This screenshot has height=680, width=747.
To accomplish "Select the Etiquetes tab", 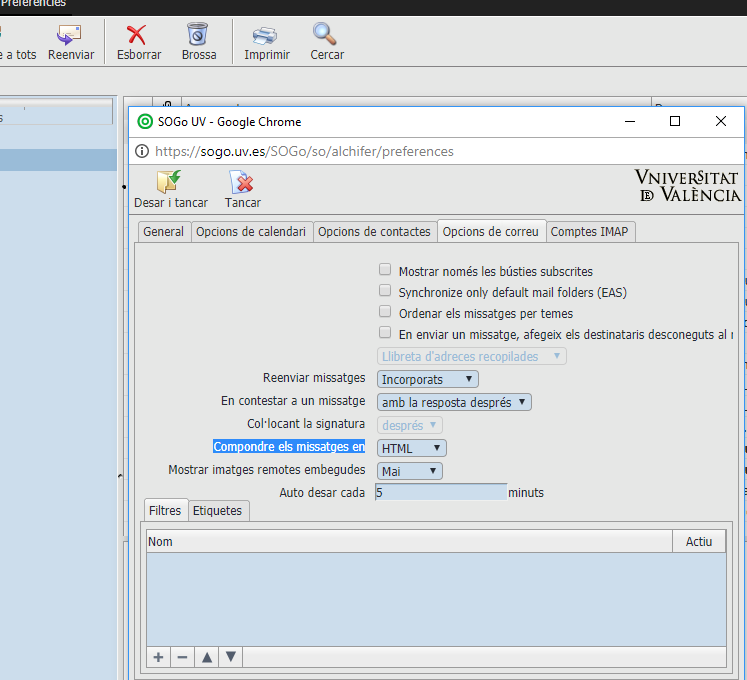I will [x=217, y=510].
